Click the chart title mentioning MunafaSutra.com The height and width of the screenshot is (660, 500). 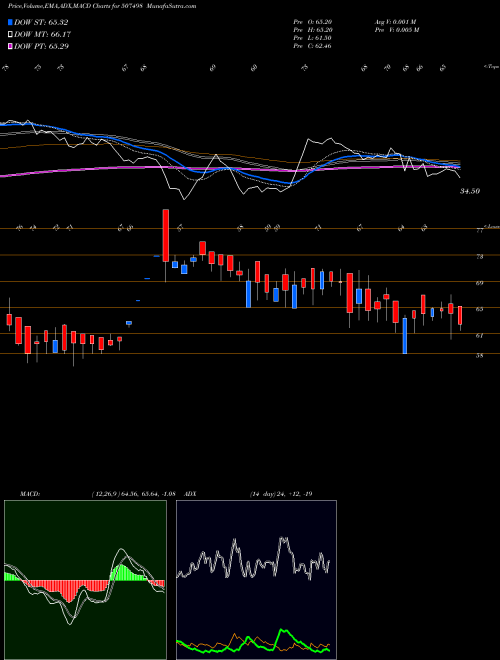coord(102,6)
